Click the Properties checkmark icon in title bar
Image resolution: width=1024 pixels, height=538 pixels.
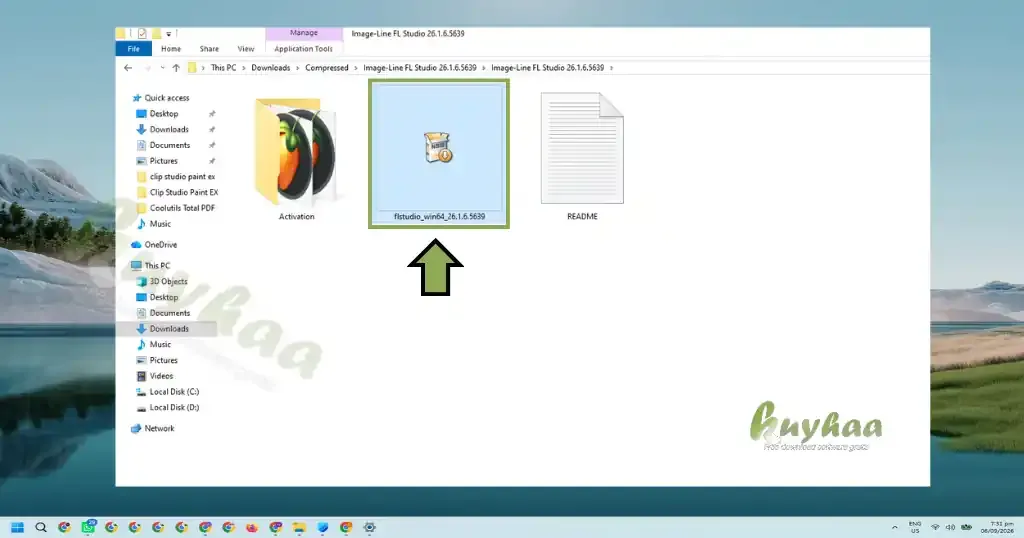(x=142, y=33)
